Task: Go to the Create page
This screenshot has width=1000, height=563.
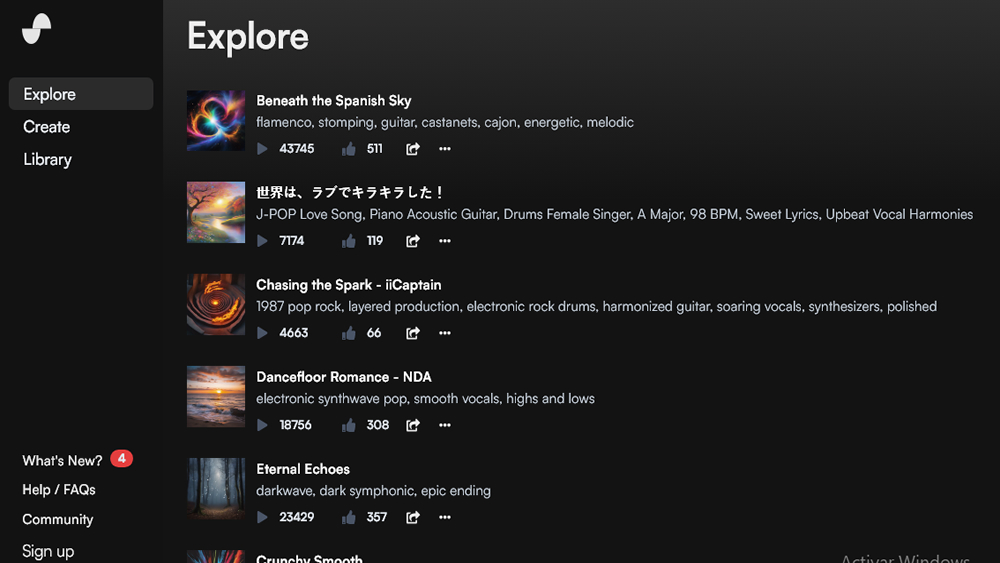Action: (47, 127)
